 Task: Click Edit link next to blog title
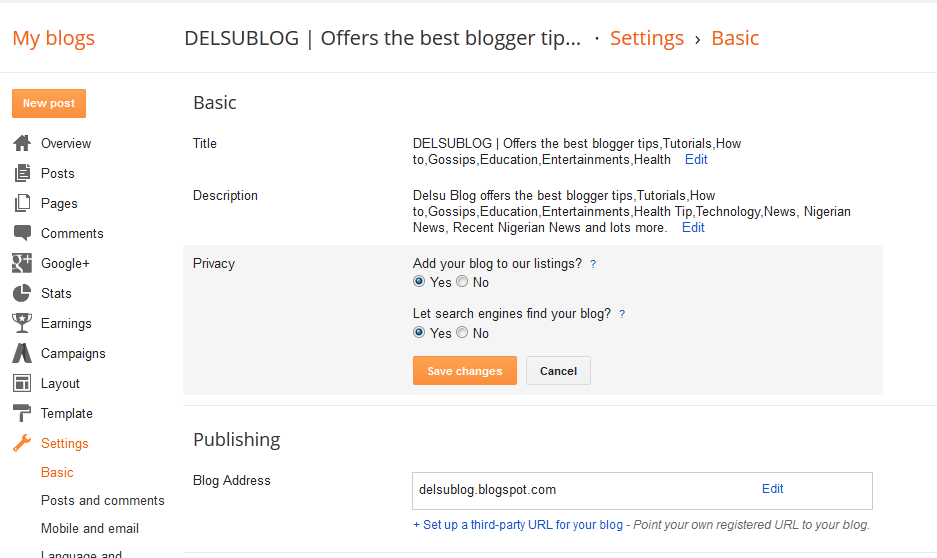click(x=696, y=159)
